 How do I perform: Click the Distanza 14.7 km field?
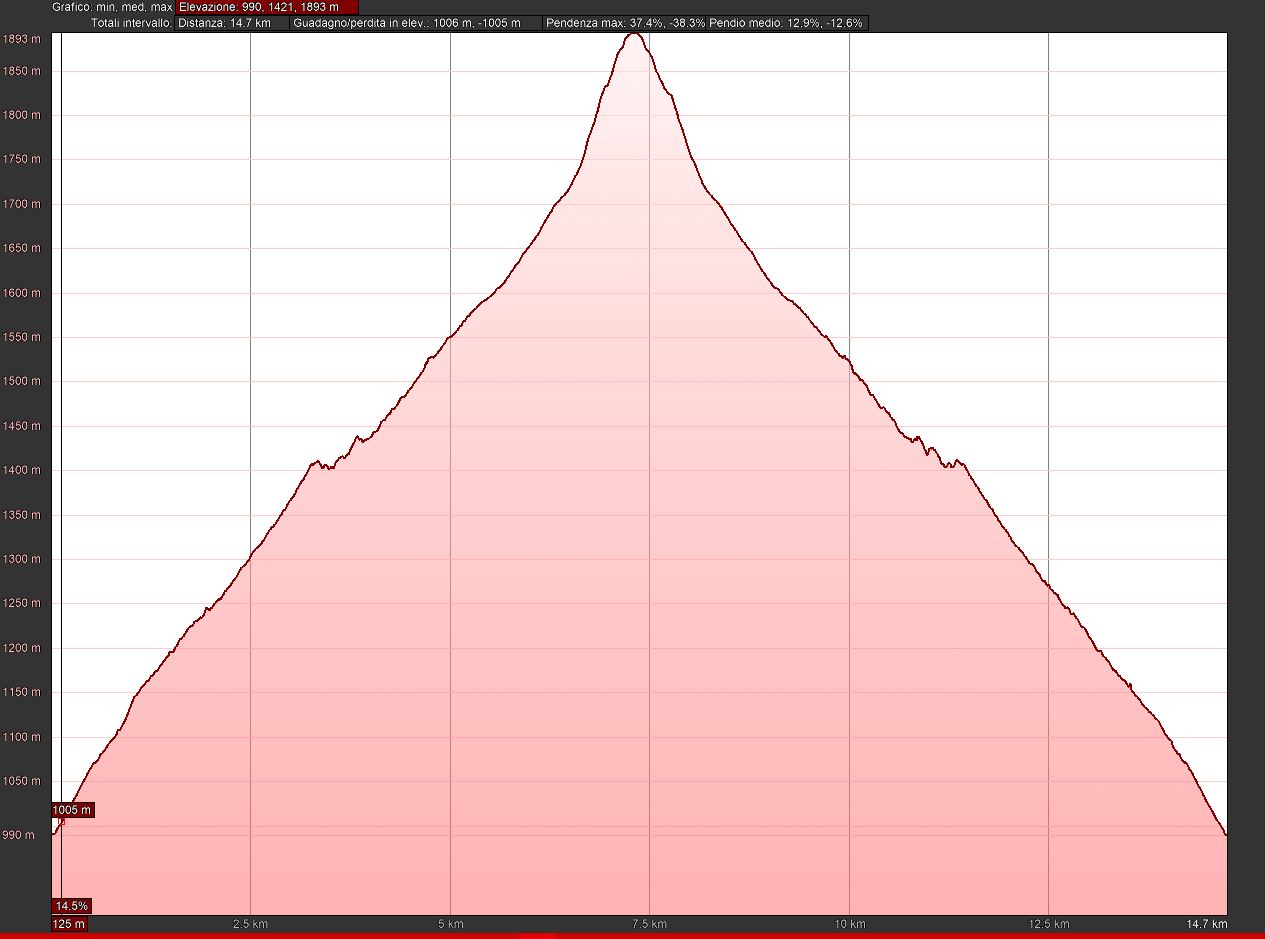click(x=232, y=23)
